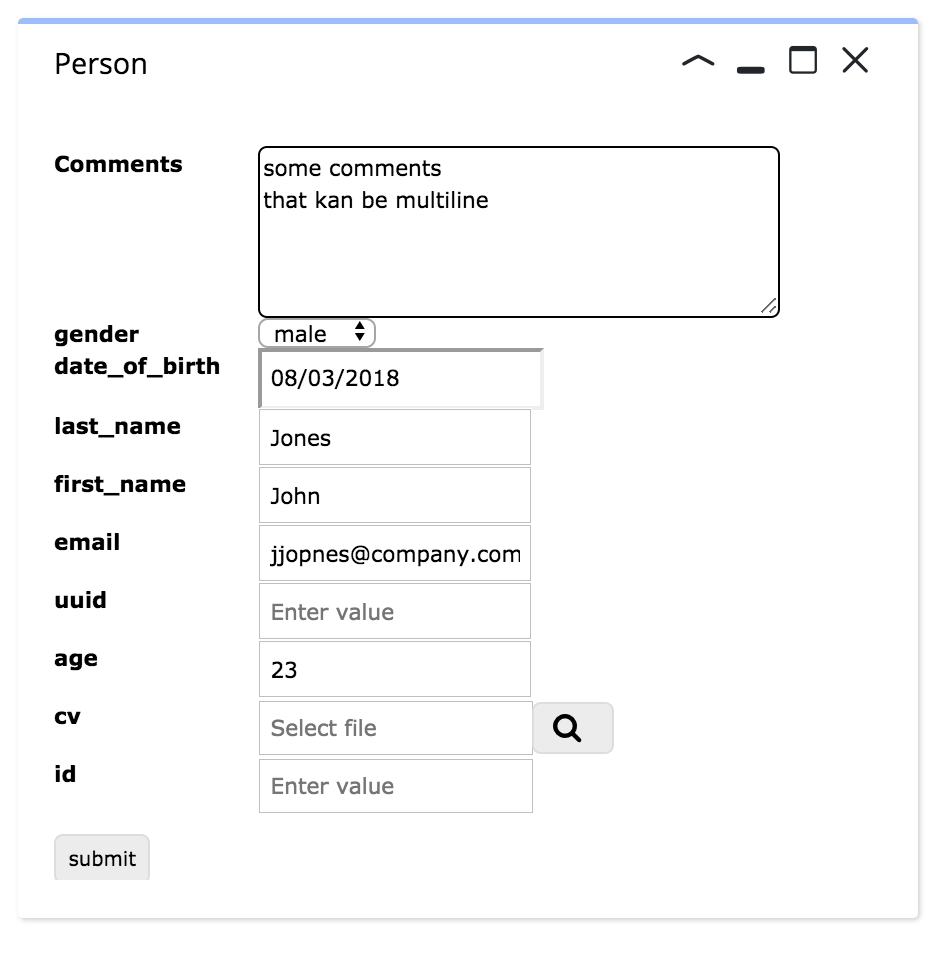Open the gender dropdown showing male
The height and width of the screenshot is (954, 944).
(x=316, y=333)
